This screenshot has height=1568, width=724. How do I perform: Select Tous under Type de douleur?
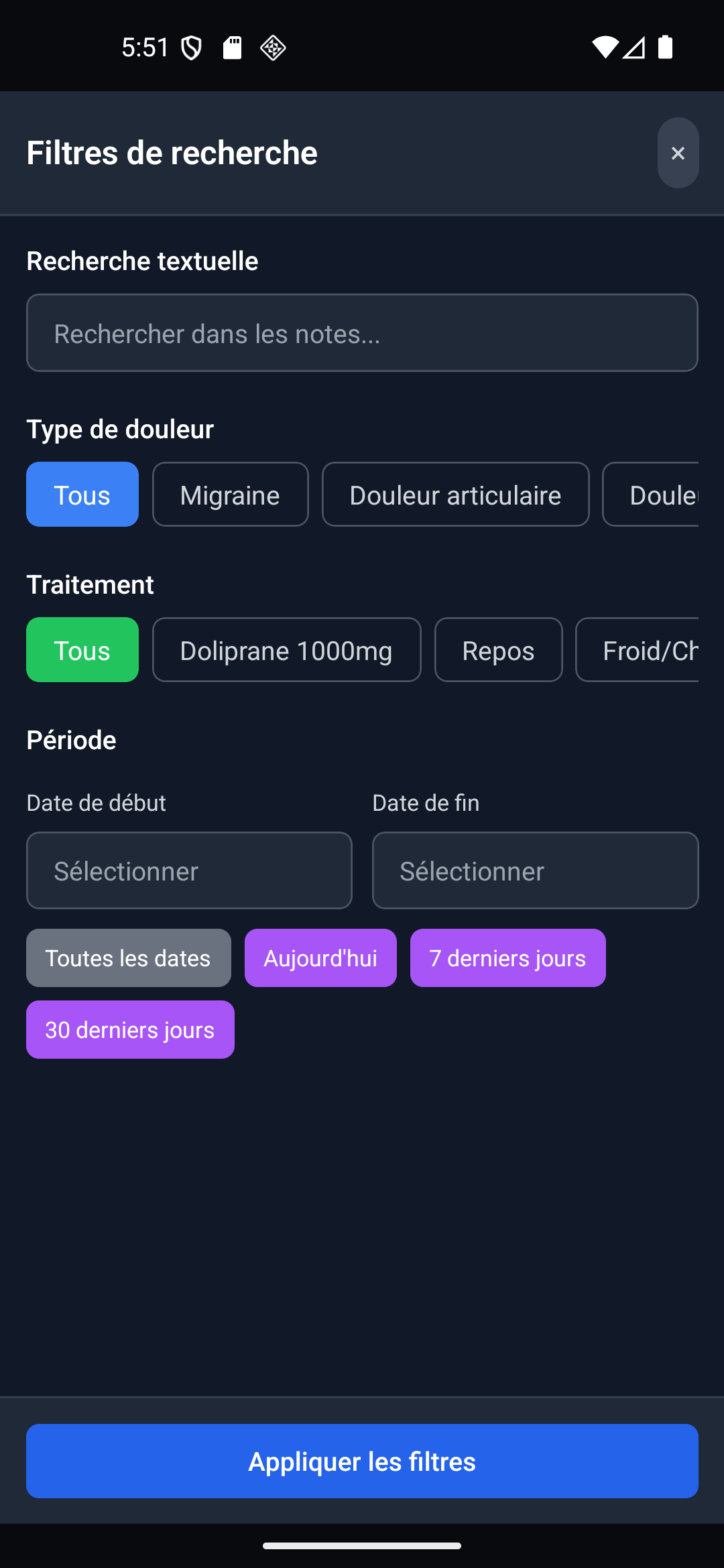click(82, 495)
